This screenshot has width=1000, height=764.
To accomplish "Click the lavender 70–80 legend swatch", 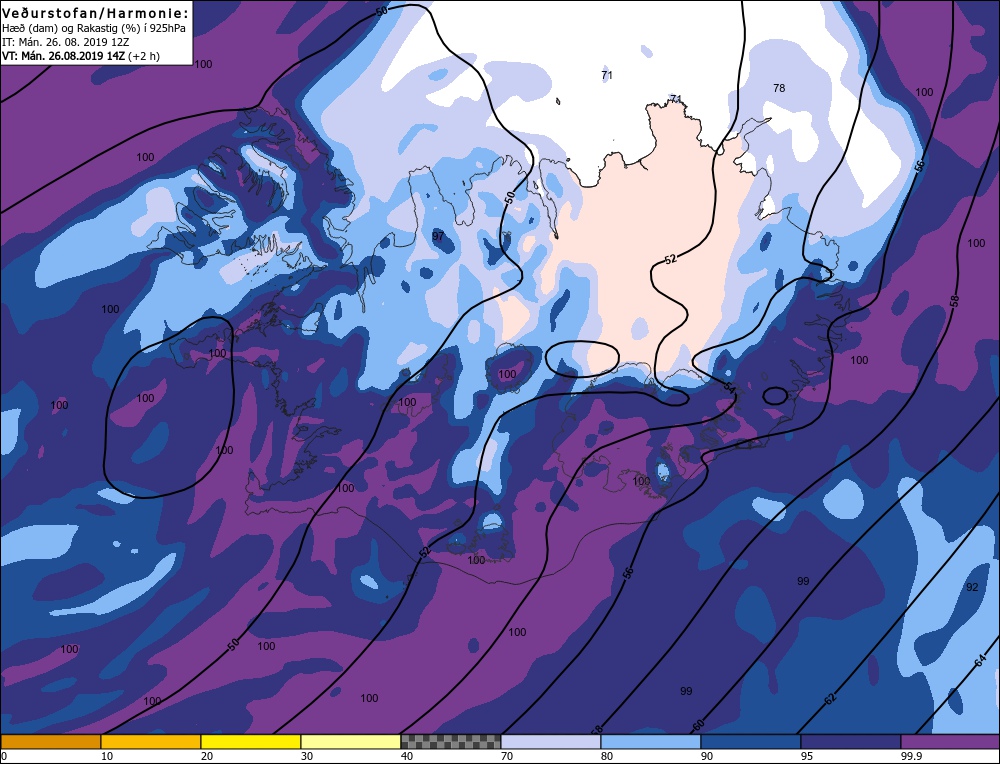I will (550, 742).
